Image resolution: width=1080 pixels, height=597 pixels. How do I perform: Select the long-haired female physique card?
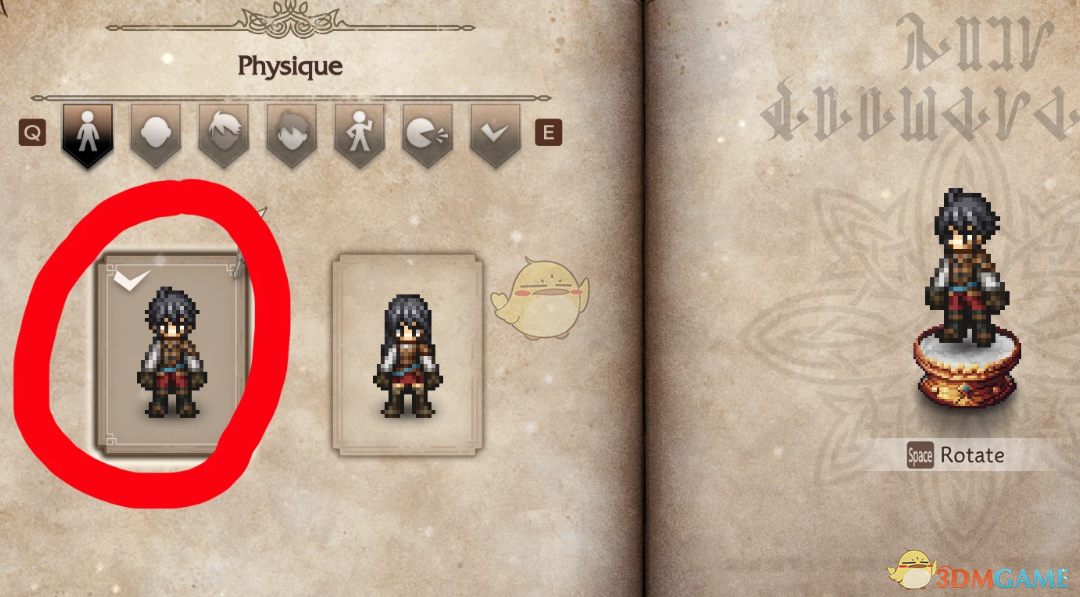[408, 355]
